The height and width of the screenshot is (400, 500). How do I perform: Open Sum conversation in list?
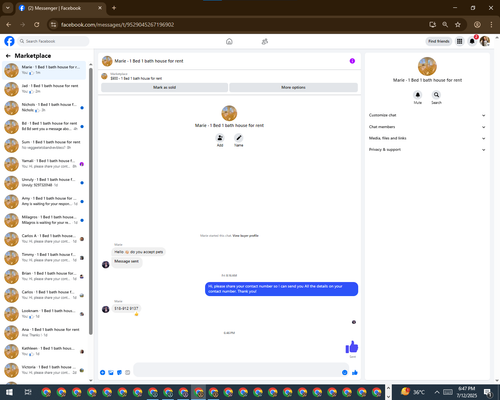44,145
